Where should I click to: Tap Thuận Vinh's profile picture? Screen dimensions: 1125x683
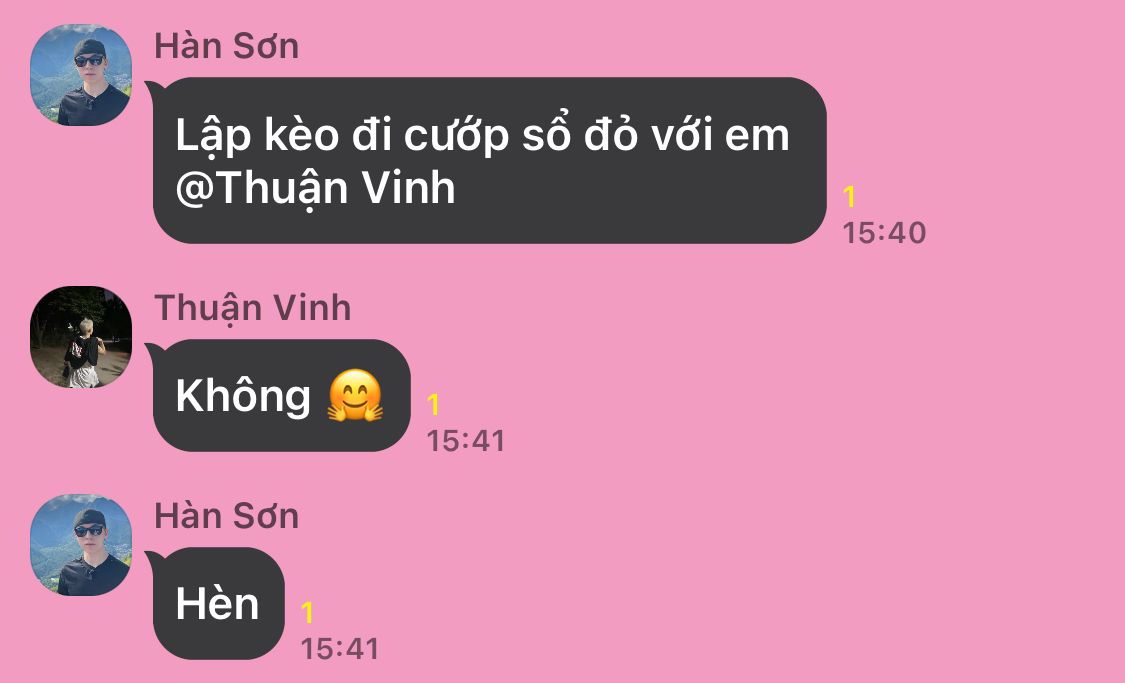click(81, 337)
